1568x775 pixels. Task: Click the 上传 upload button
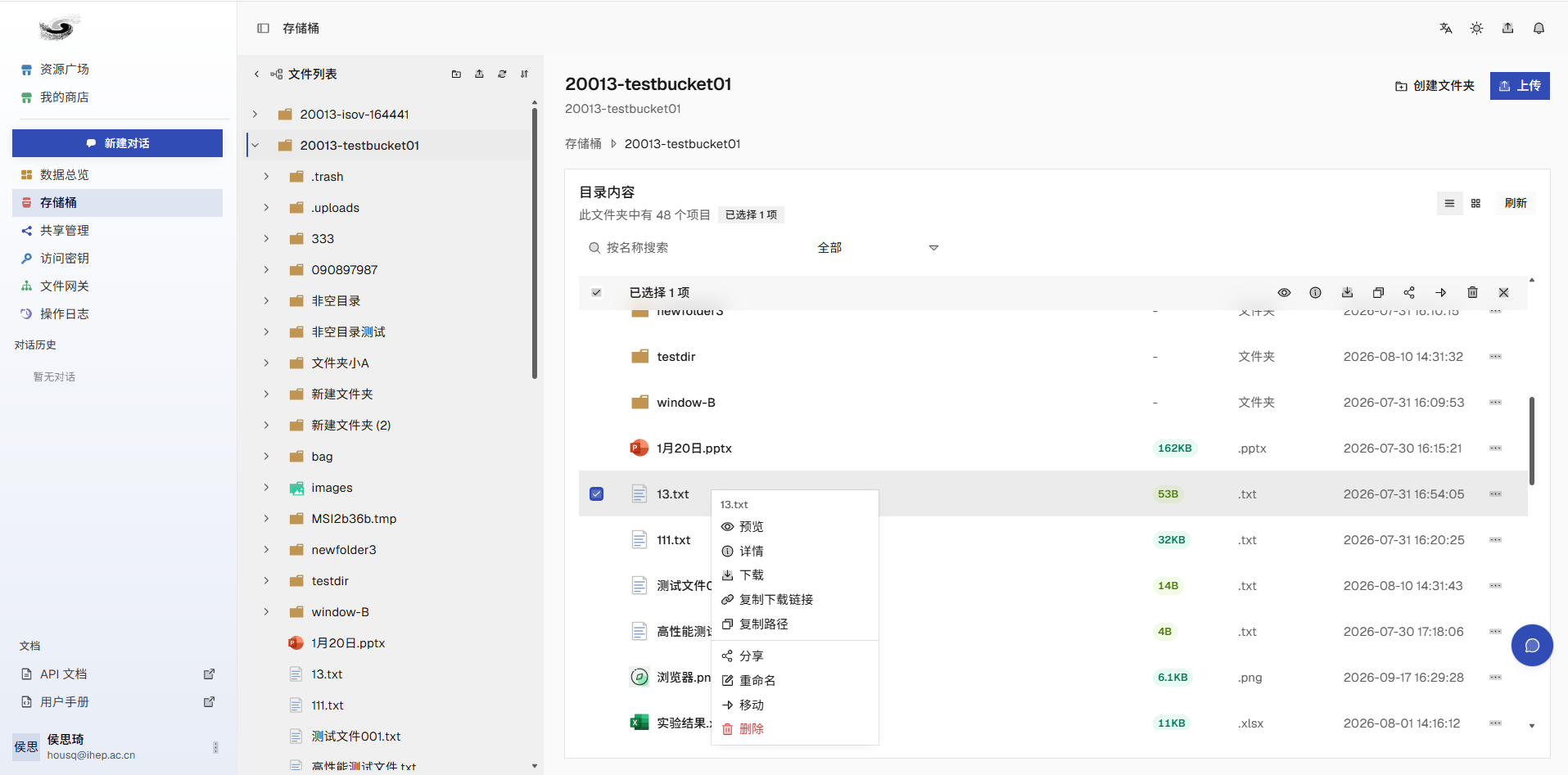(x=1520, y=86)
